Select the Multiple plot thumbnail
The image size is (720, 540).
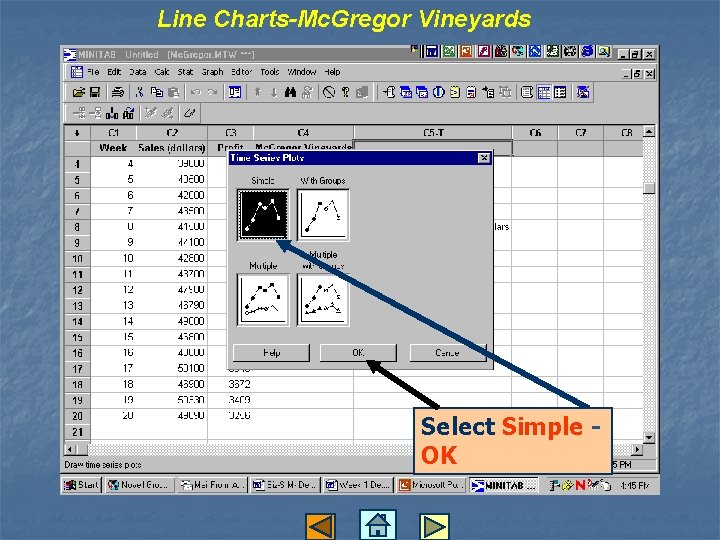(x=263, y=299)
